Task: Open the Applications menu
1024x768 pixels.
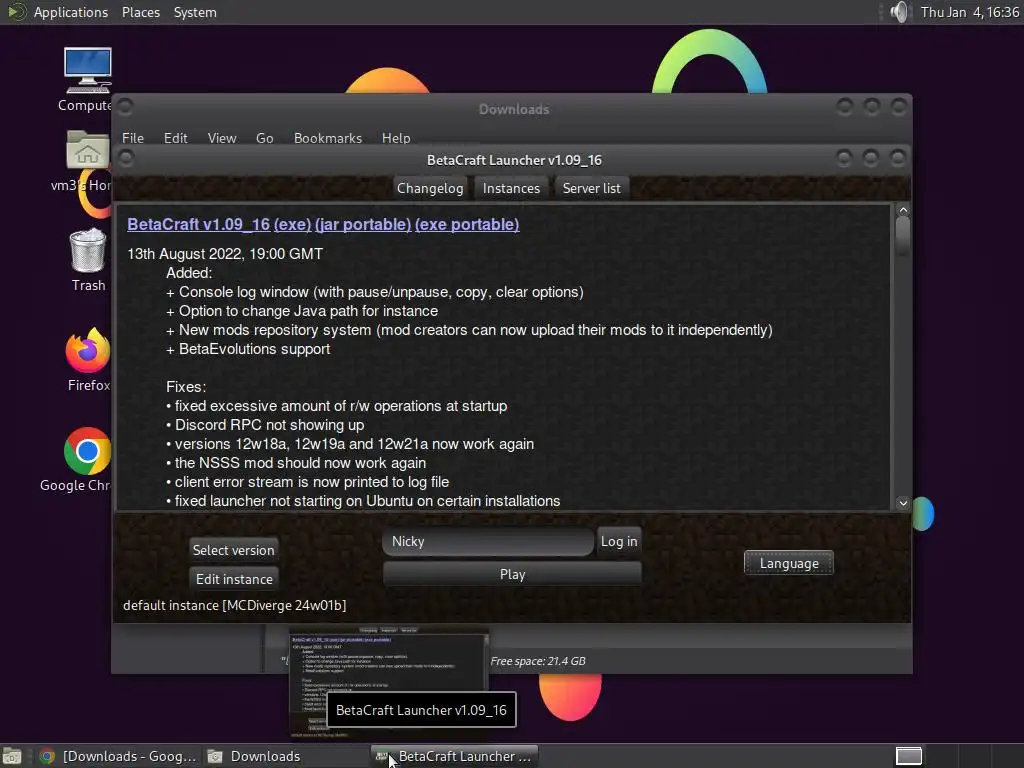Action: tap(71, 12)
